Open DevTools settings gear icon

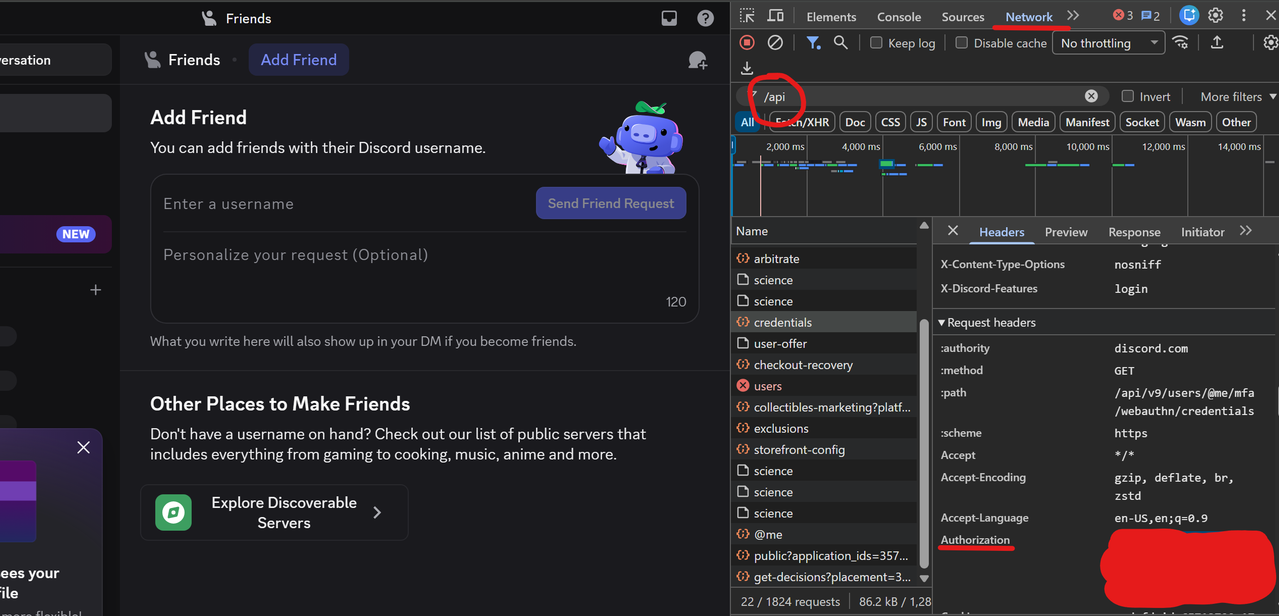click(x=1216, y=15)
